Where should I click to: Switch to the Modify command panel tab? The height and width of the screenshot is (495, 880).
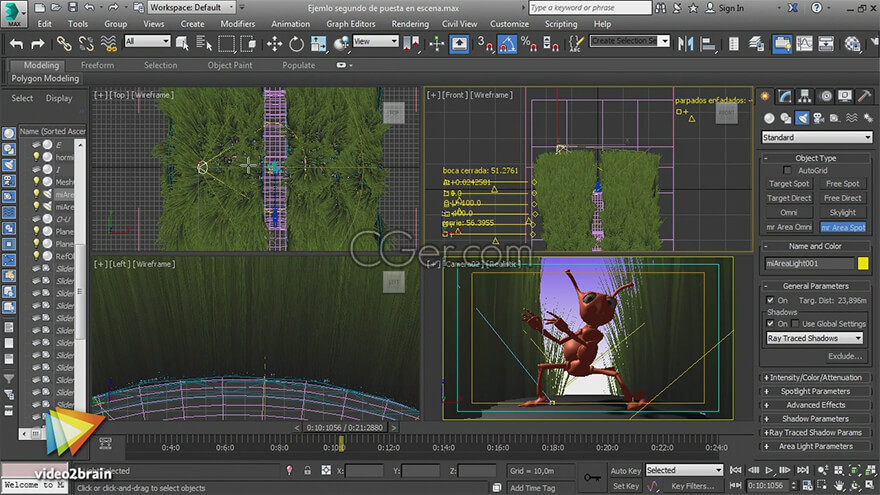coord(785,96)
